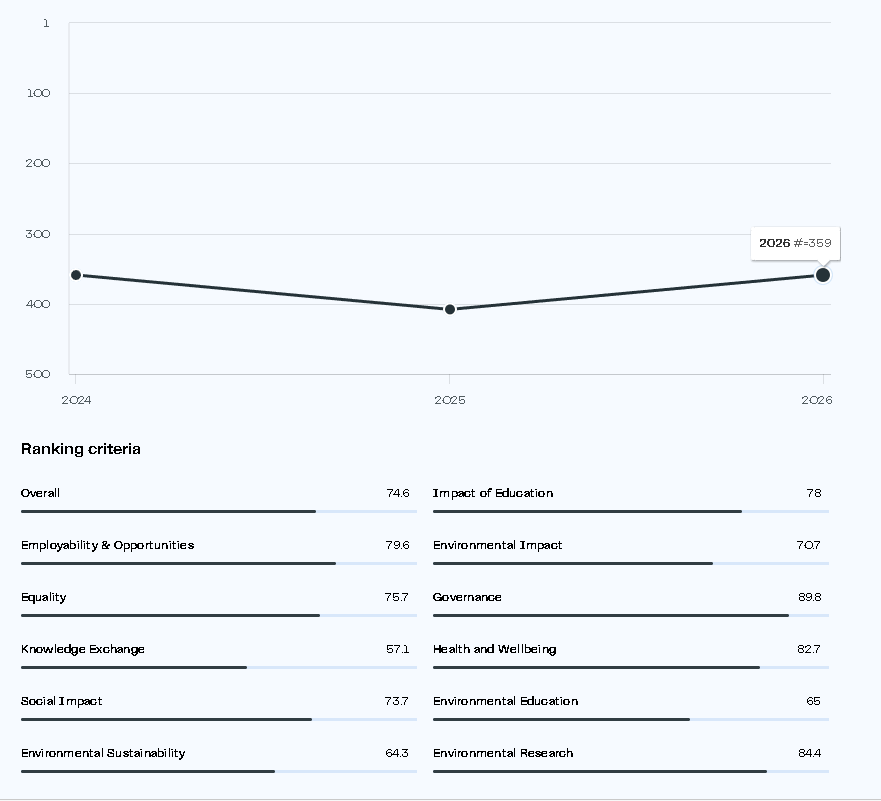Viewport: 881px width, 801px height.
Task: Select the Overall criteria score bar
Action: (x=219, y=512)
